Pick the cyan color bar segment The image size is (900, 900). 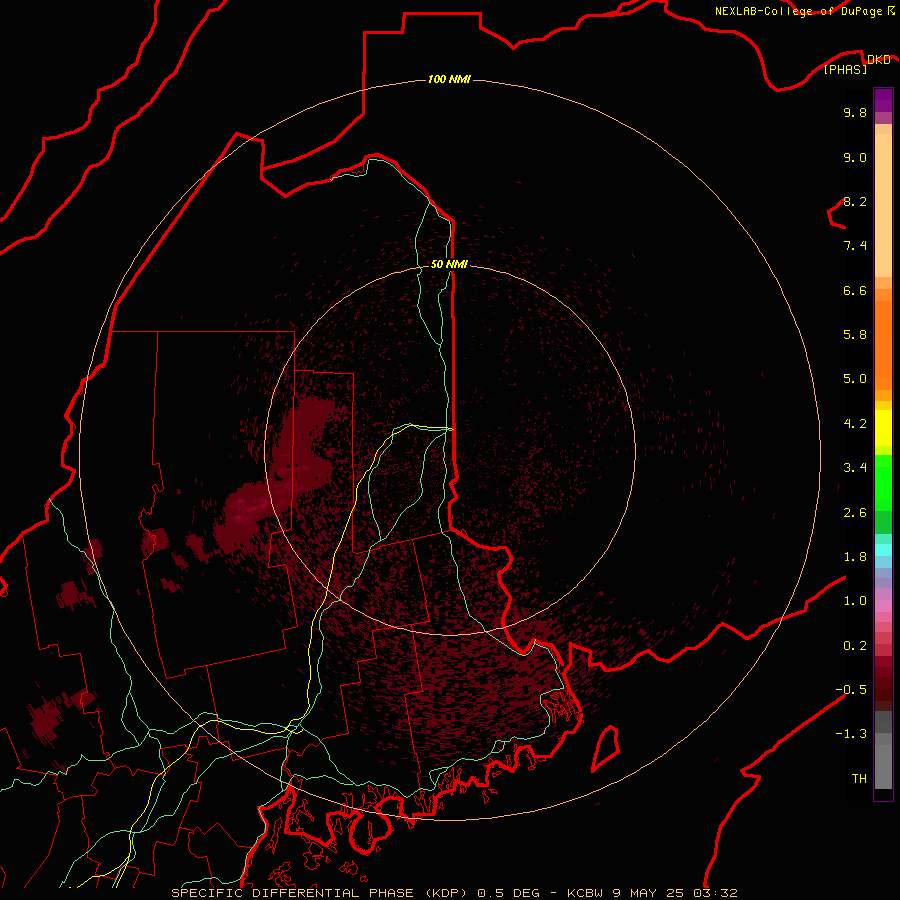click(883, 550)
